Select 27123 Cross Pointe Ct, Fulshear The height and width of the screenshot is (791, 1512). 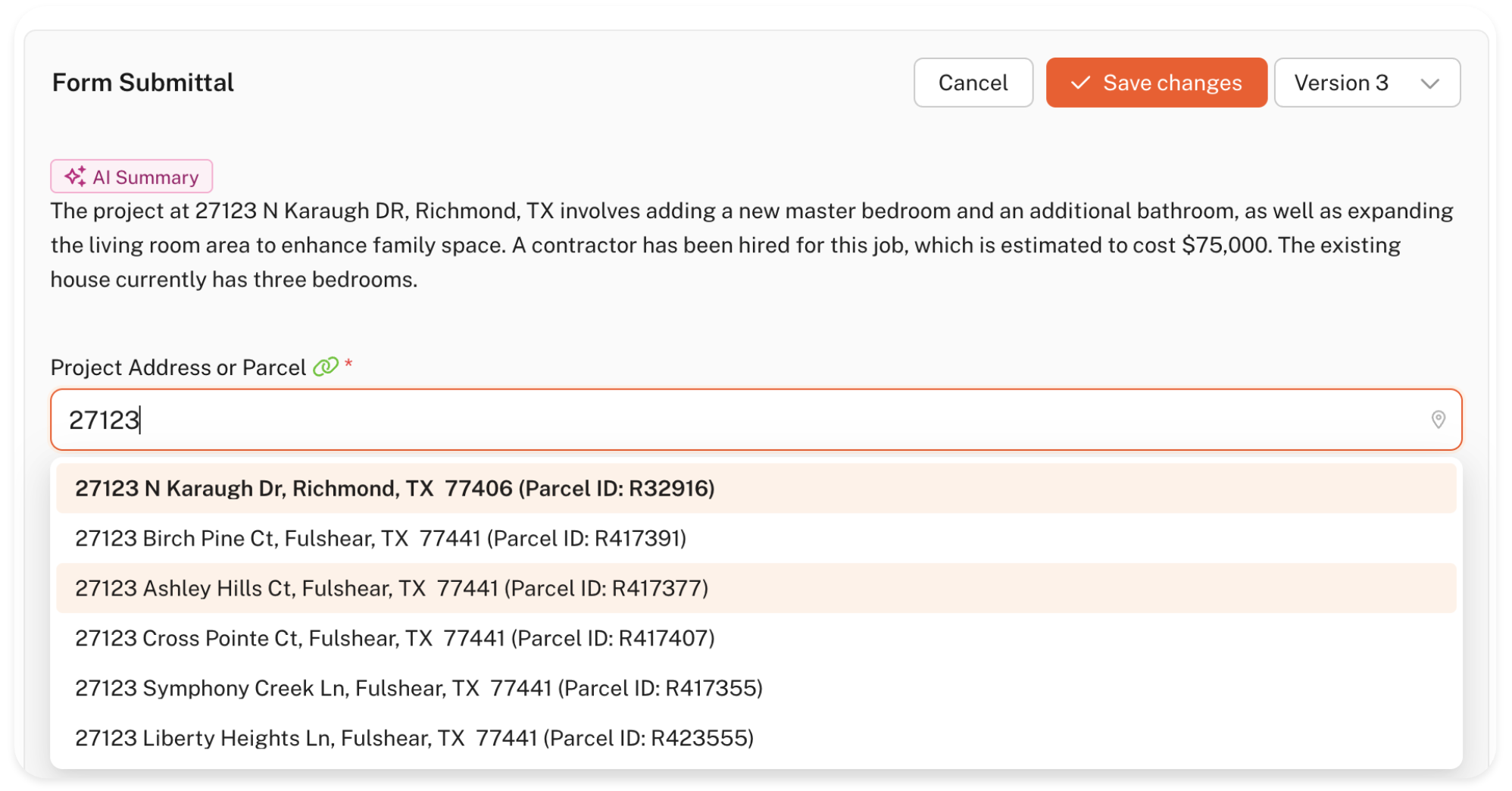395,639
